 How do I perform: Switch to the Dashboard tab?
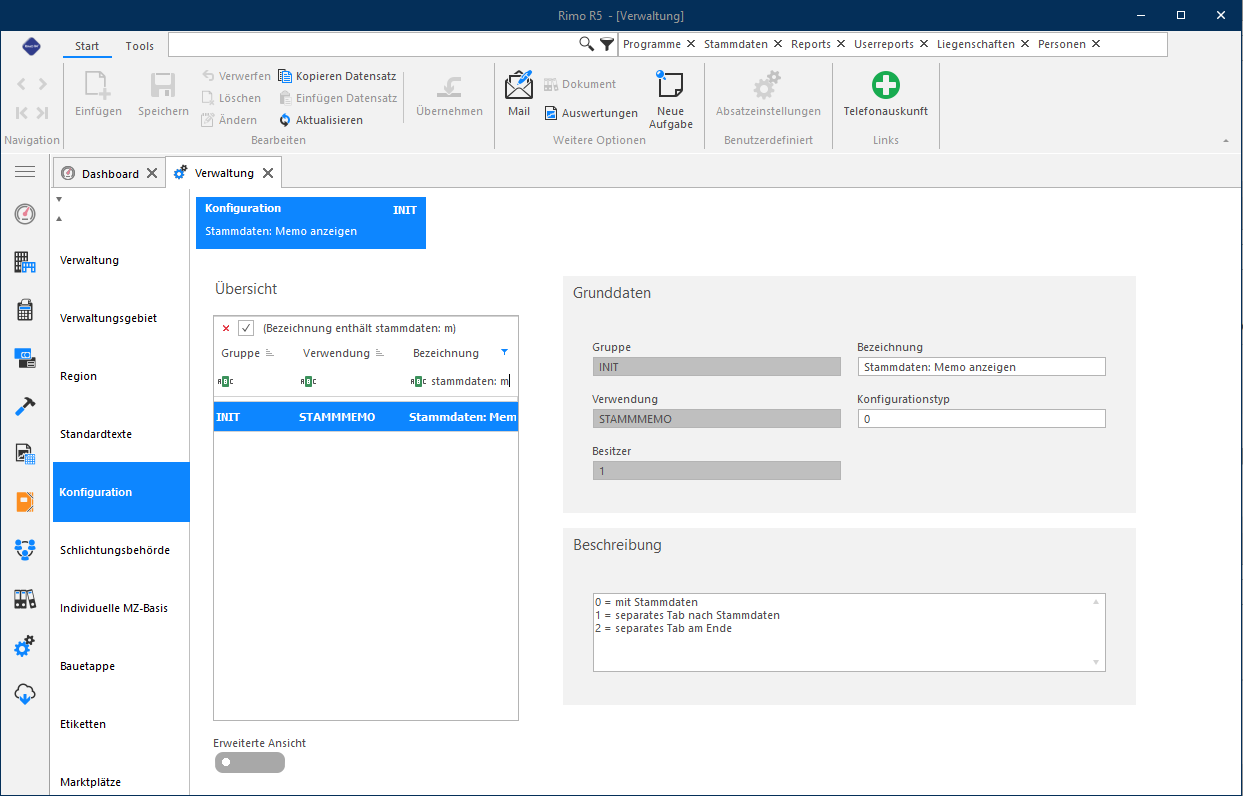tap(110, 174)
